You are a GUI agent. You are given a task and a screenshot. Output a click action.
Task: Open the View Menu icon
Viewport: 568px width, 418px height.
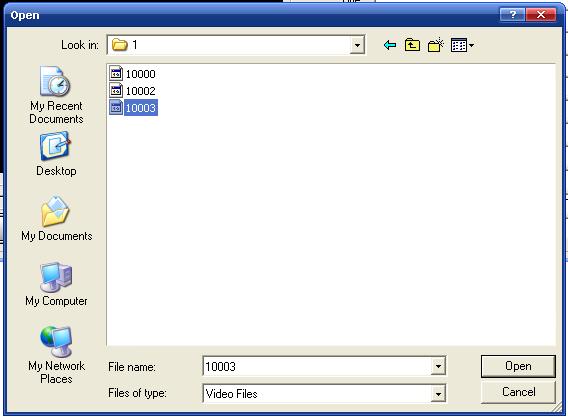(x=462, y=45)
